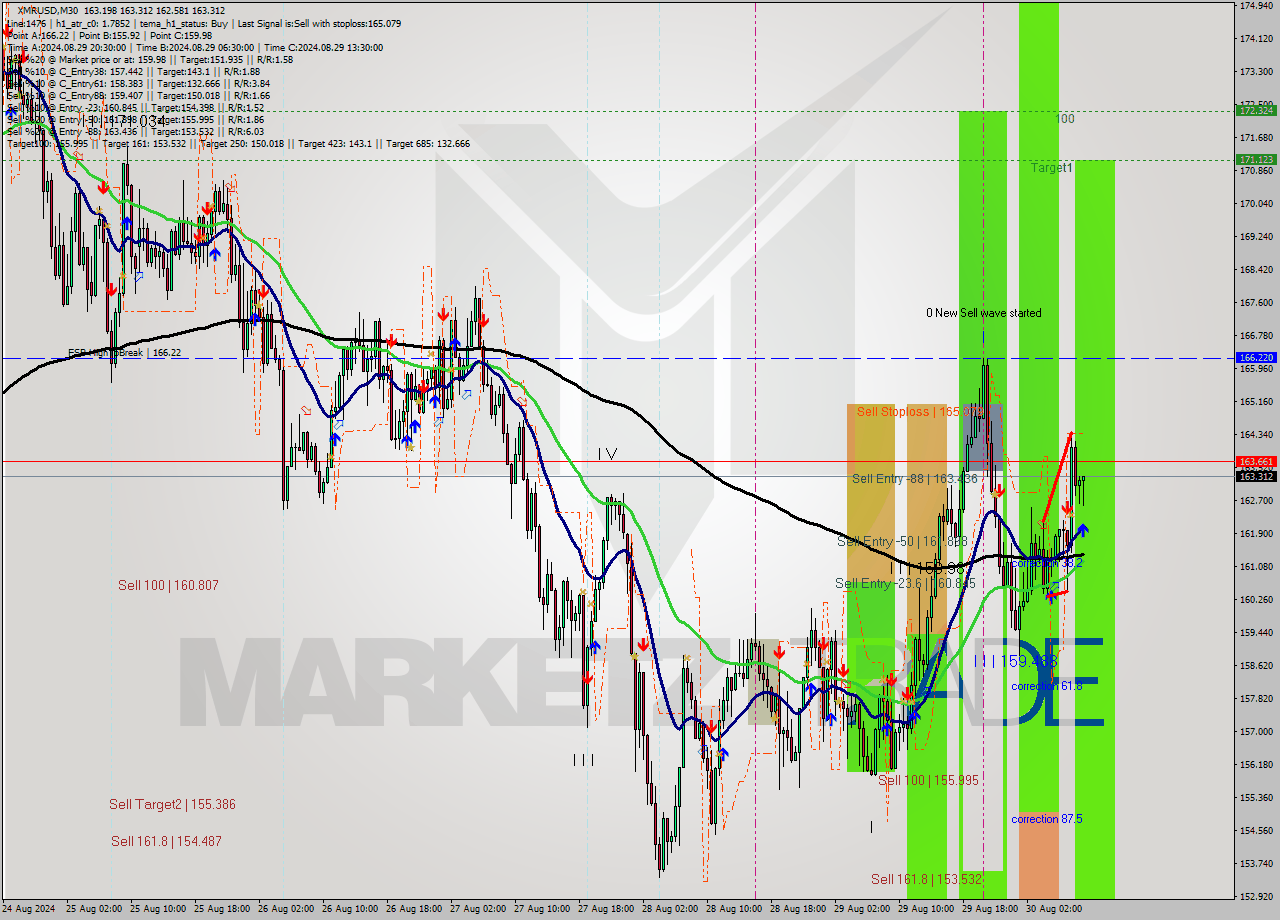Select the 'Sell Target2 | 155.386' label
1280x920 pixels.
(x=172, y=804)
